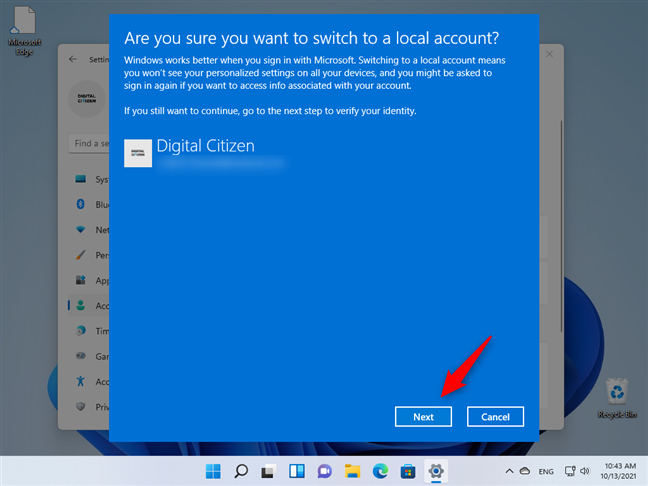Click the Settings window vertical scrollbar
Screen dimensions: 648x486
click(x=561, y=226)
